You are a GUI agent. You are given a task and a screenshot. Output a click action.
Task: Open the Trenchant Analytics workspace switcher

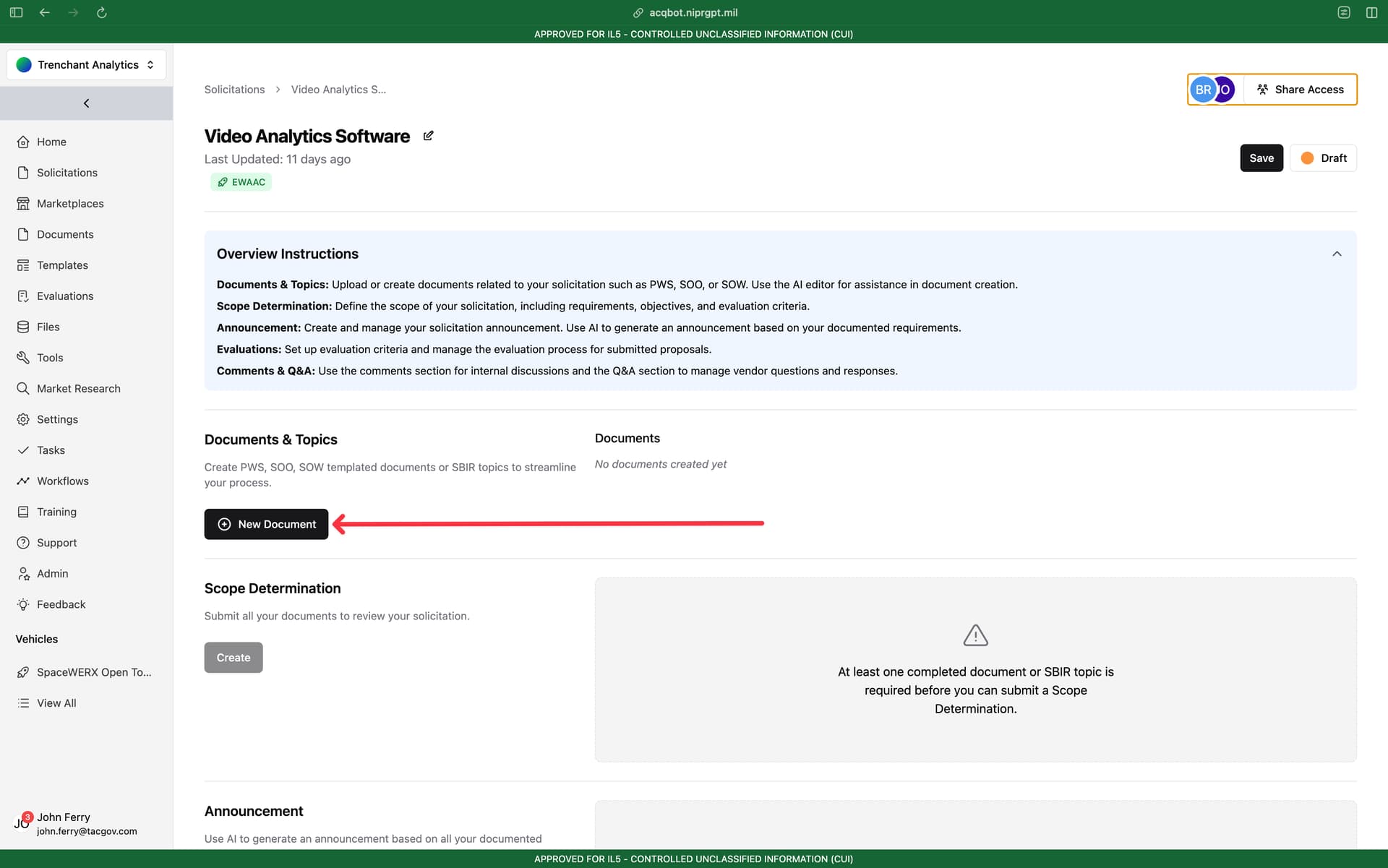[86, 64]
